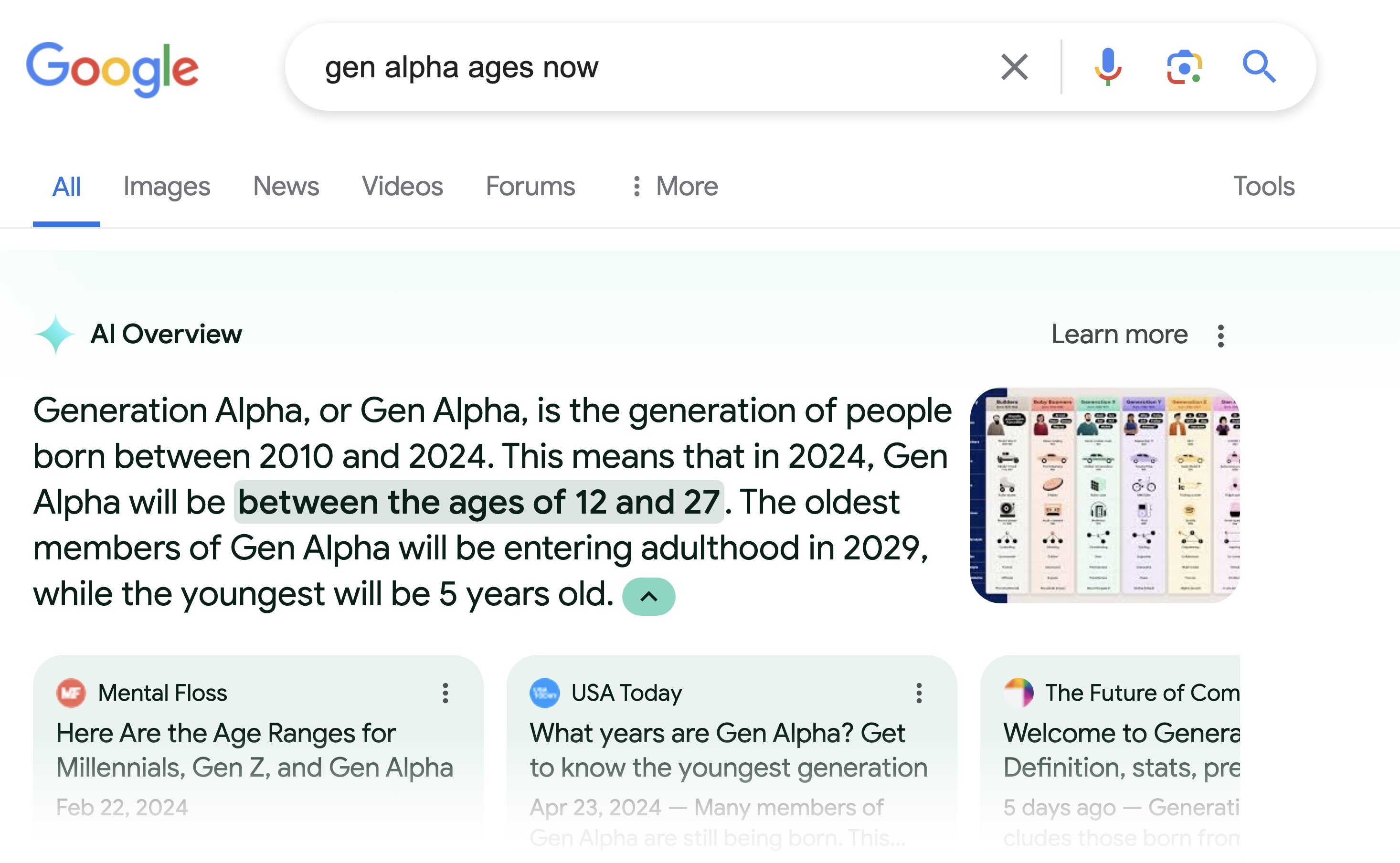Go to the Videos tab
Image resolution: width=1400 pixels, height=863 pixels.
(x=402, y=186)
